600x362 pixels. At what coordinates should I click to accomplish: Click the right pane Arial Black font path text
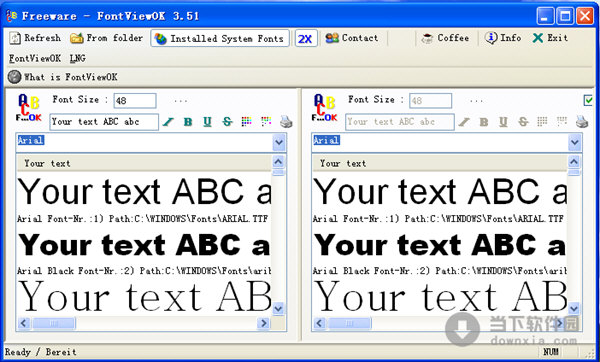(x=439, y=271)
